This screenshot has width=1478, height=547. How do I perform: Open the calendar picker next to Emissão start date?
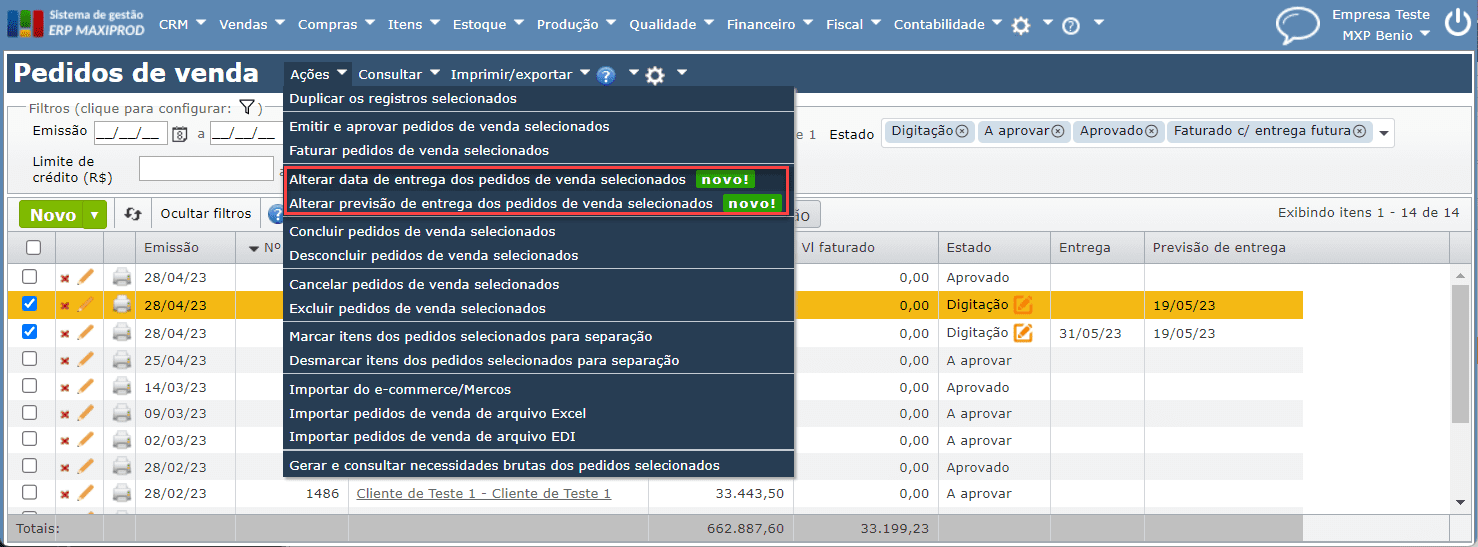pos(180,133)
